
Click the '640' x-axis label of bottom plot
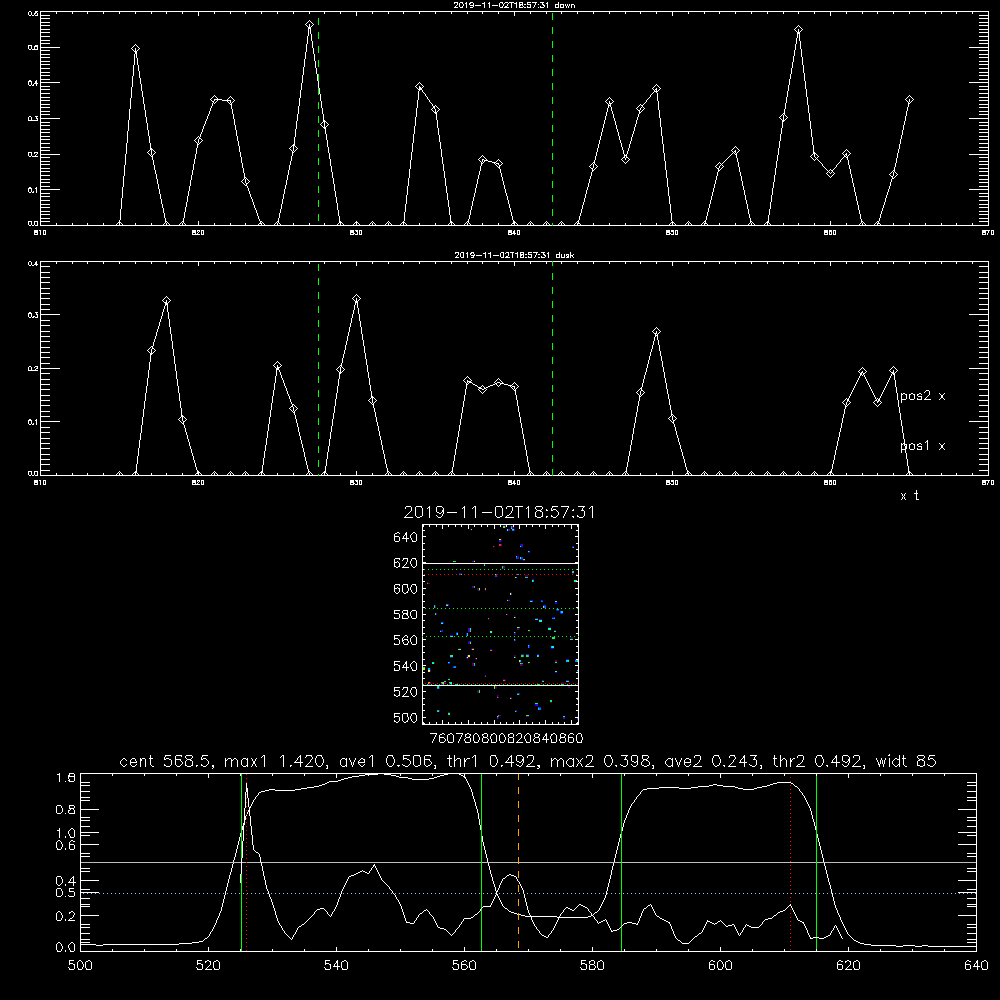point(976,966)
